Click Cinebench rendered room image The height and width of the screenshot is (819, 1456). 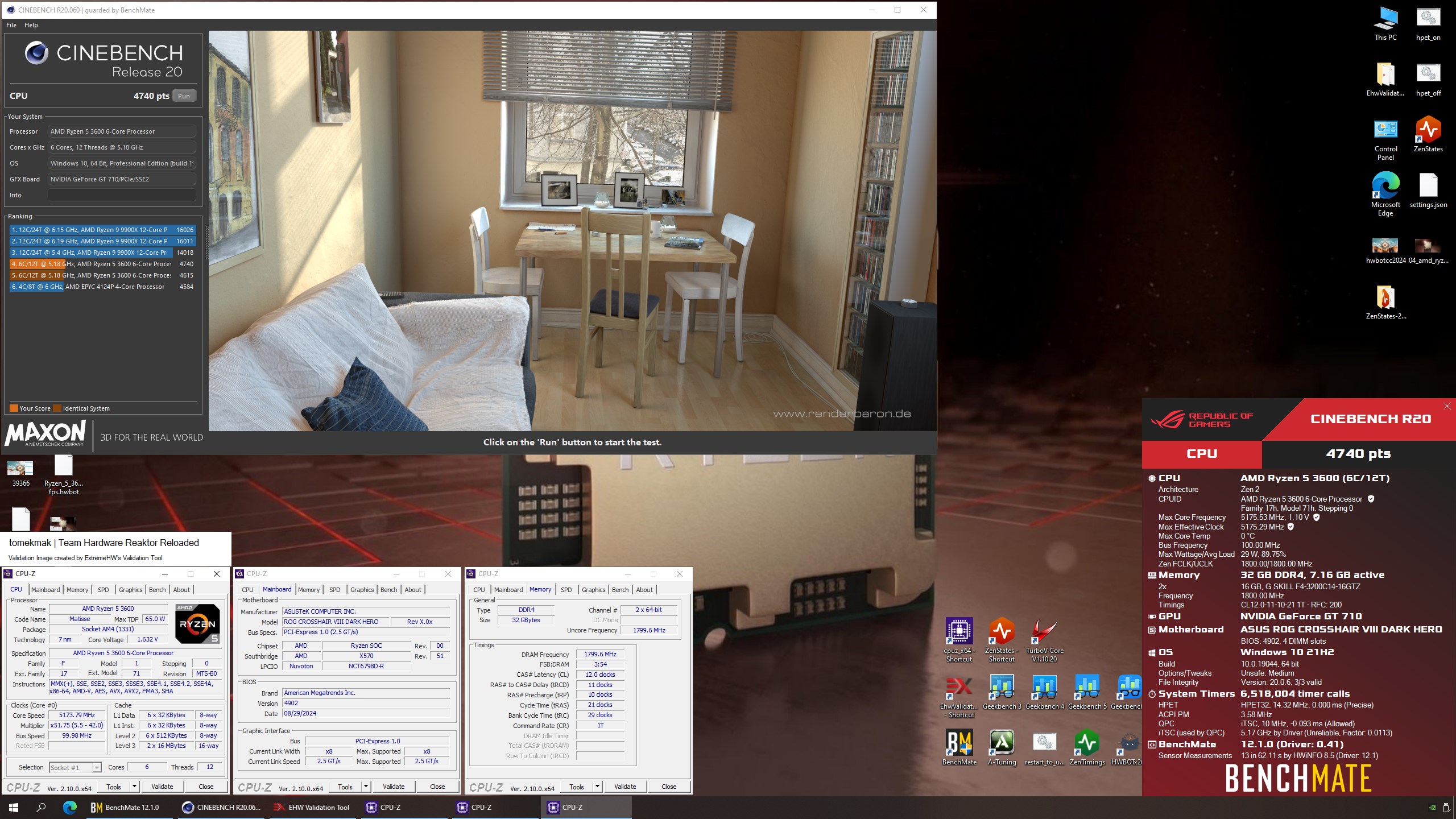(x=572, y=230)
